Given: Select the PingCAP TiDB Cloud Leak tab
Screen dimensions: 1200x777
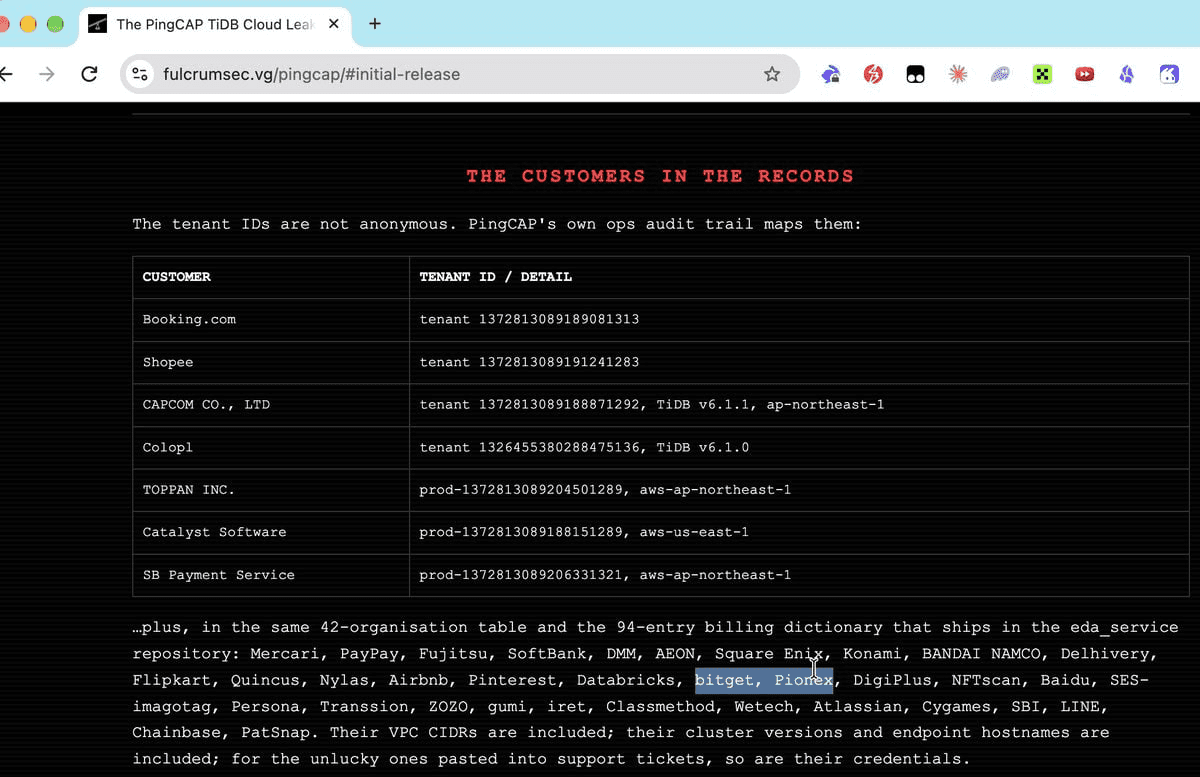Looking at the screenshot, I should 213,24.
